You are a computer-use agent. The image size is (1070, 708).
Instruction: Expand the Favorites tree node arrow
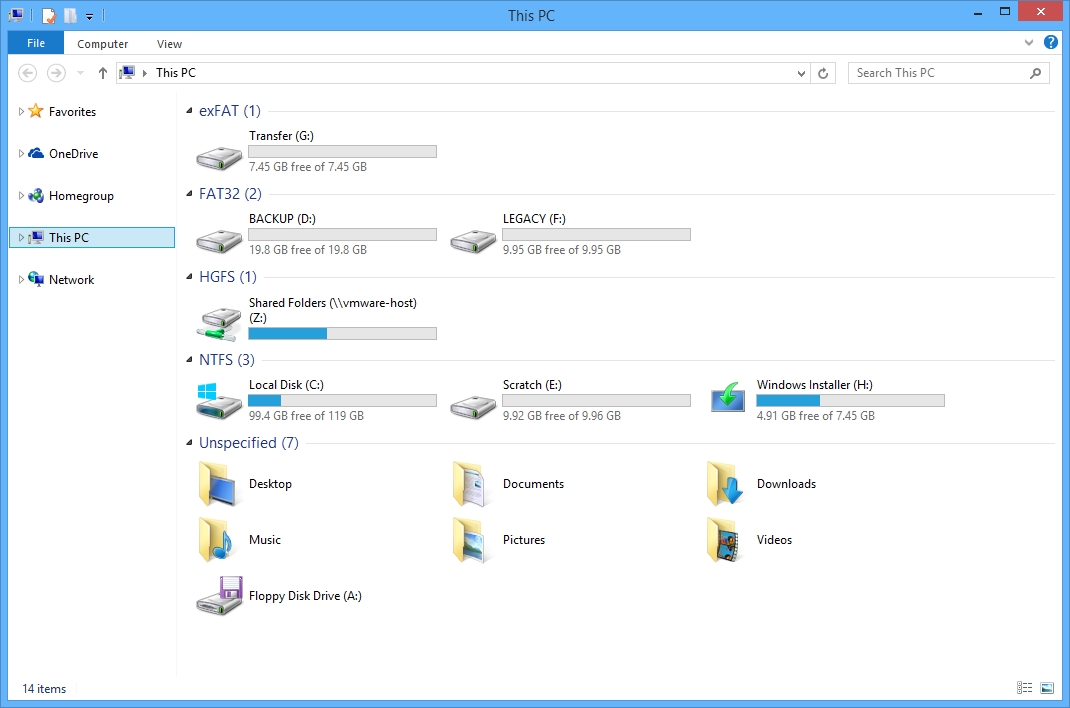tap(21, 111)
